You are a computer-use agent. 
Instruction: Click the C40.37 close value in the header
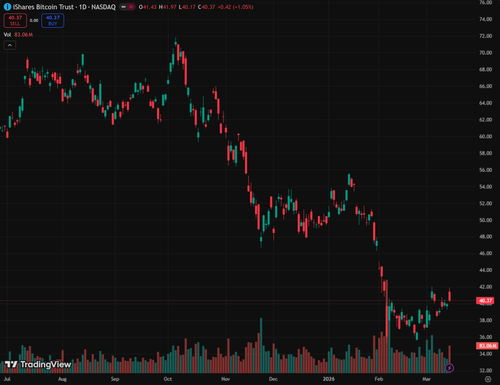[206, 7]
